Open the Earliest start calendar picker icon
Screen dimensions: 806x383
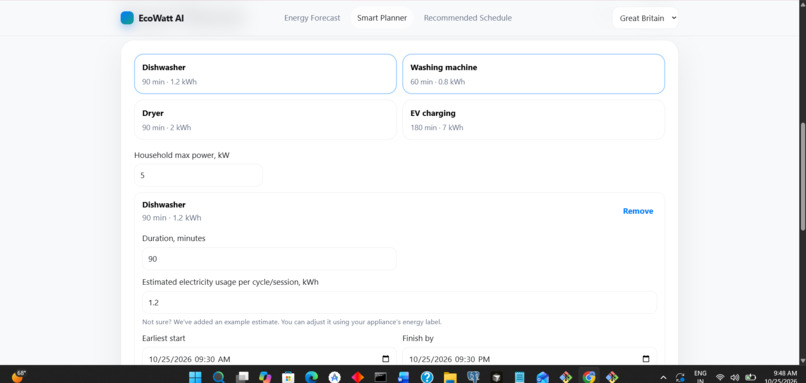386,359
